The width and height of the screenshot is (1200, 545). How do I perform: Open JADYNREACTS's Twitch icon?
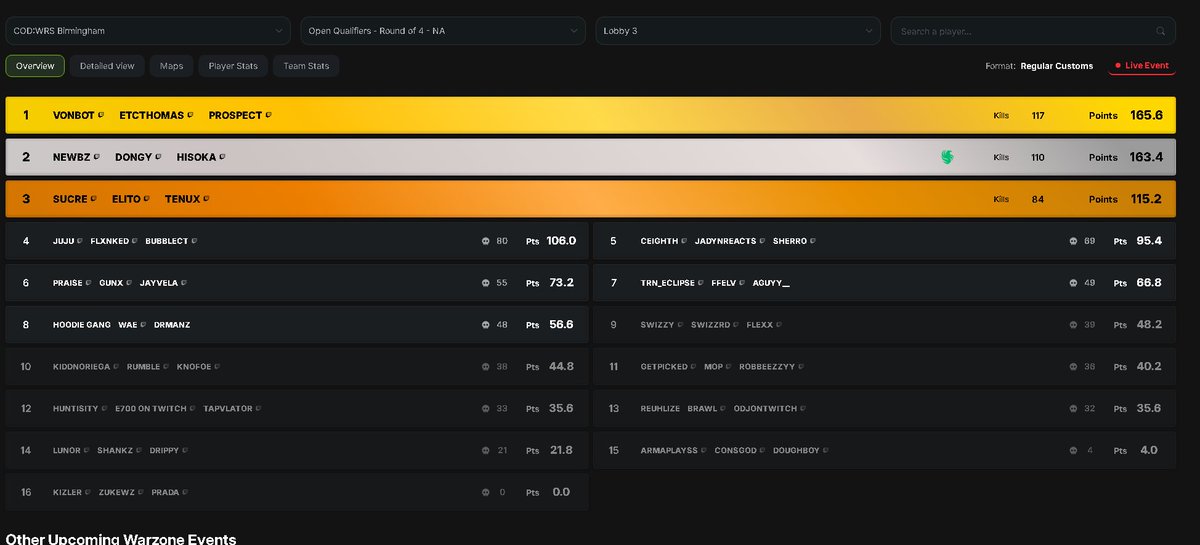click(x=763, y=241)
